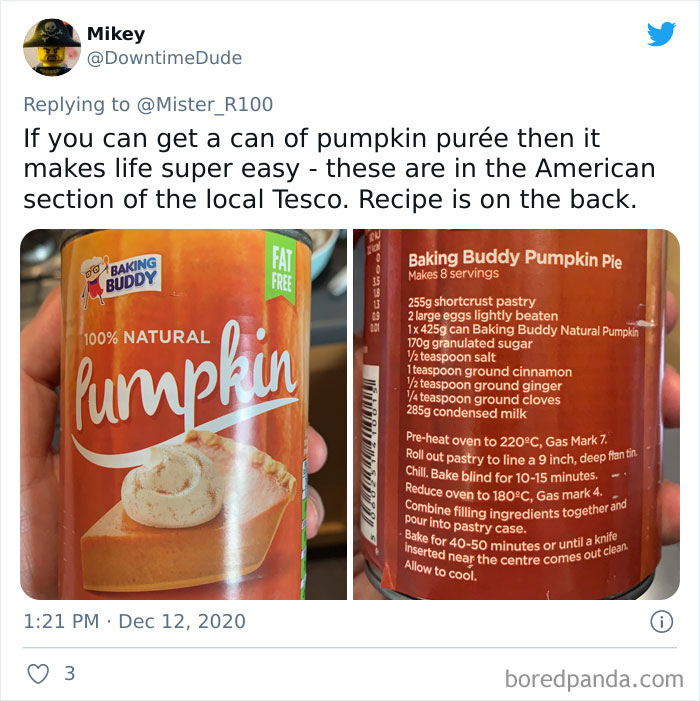Click the Baking Buddy logo on the can
Screen dimensions: 700x701
pyautogui.click(x=121, y=278)
